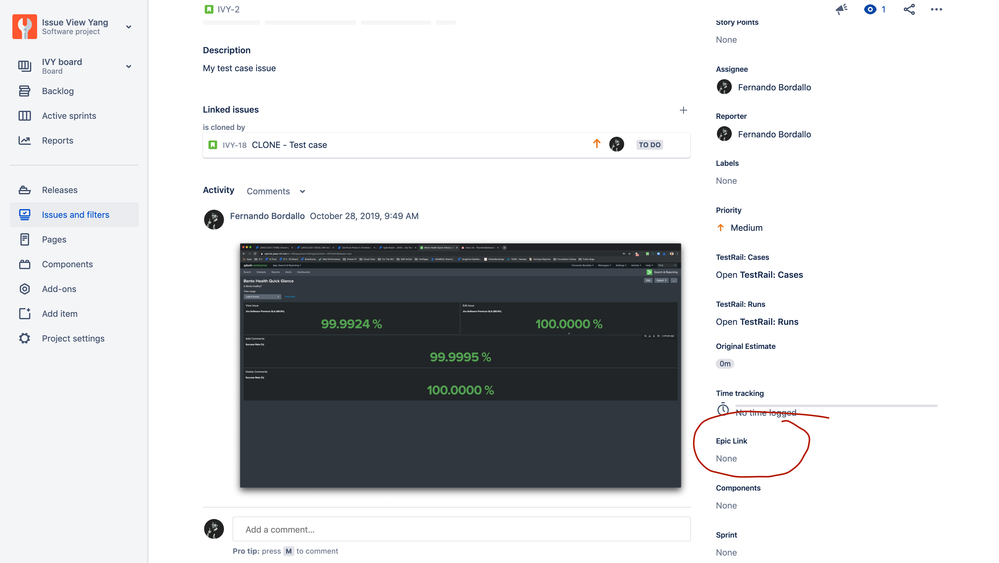Image resolution: width=999 pixels, height=563 pixels.
Task: Change the Medium priority value
Action: pyautogui.click(x=739, y=228)
